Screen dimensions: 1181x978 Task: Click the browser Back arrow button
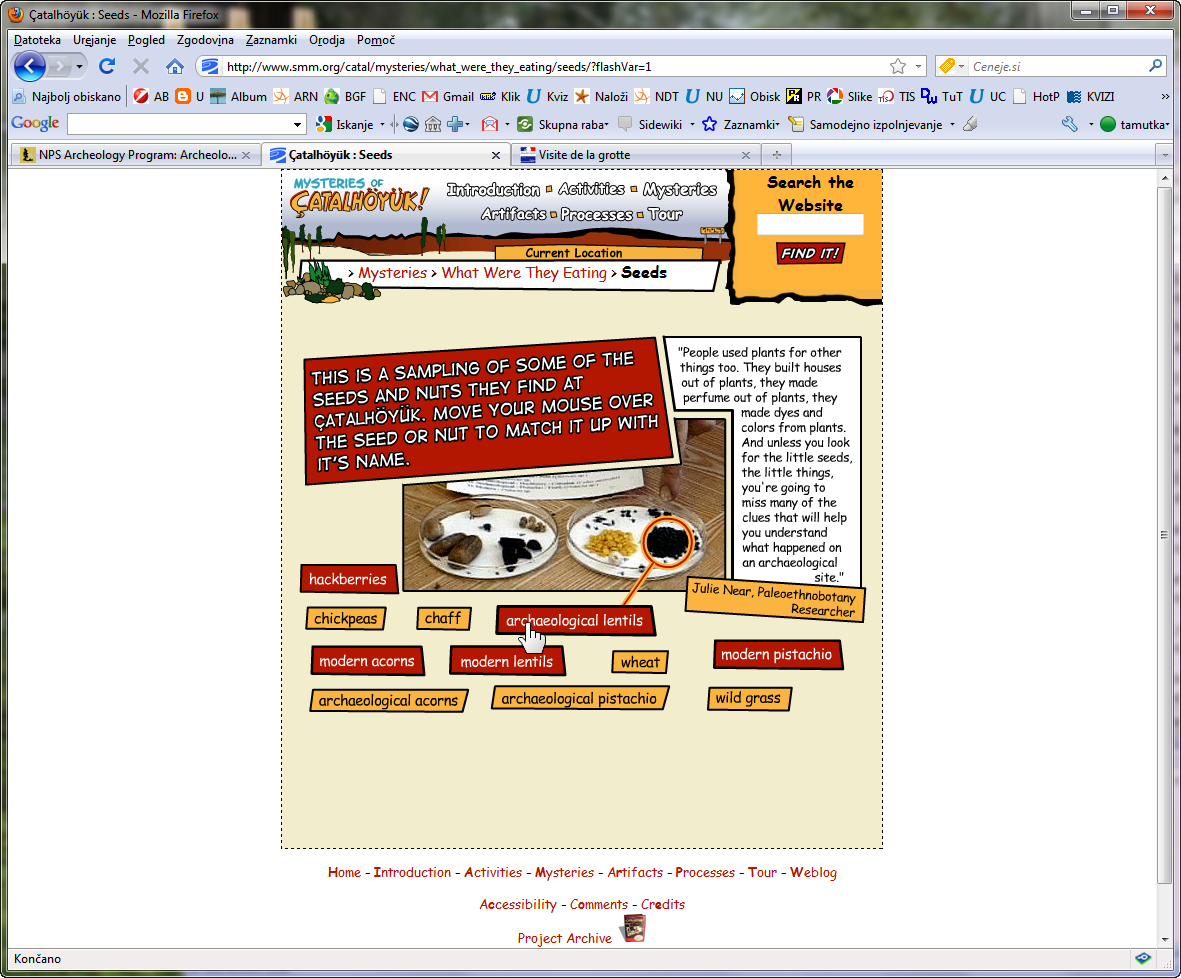[30, 66]
